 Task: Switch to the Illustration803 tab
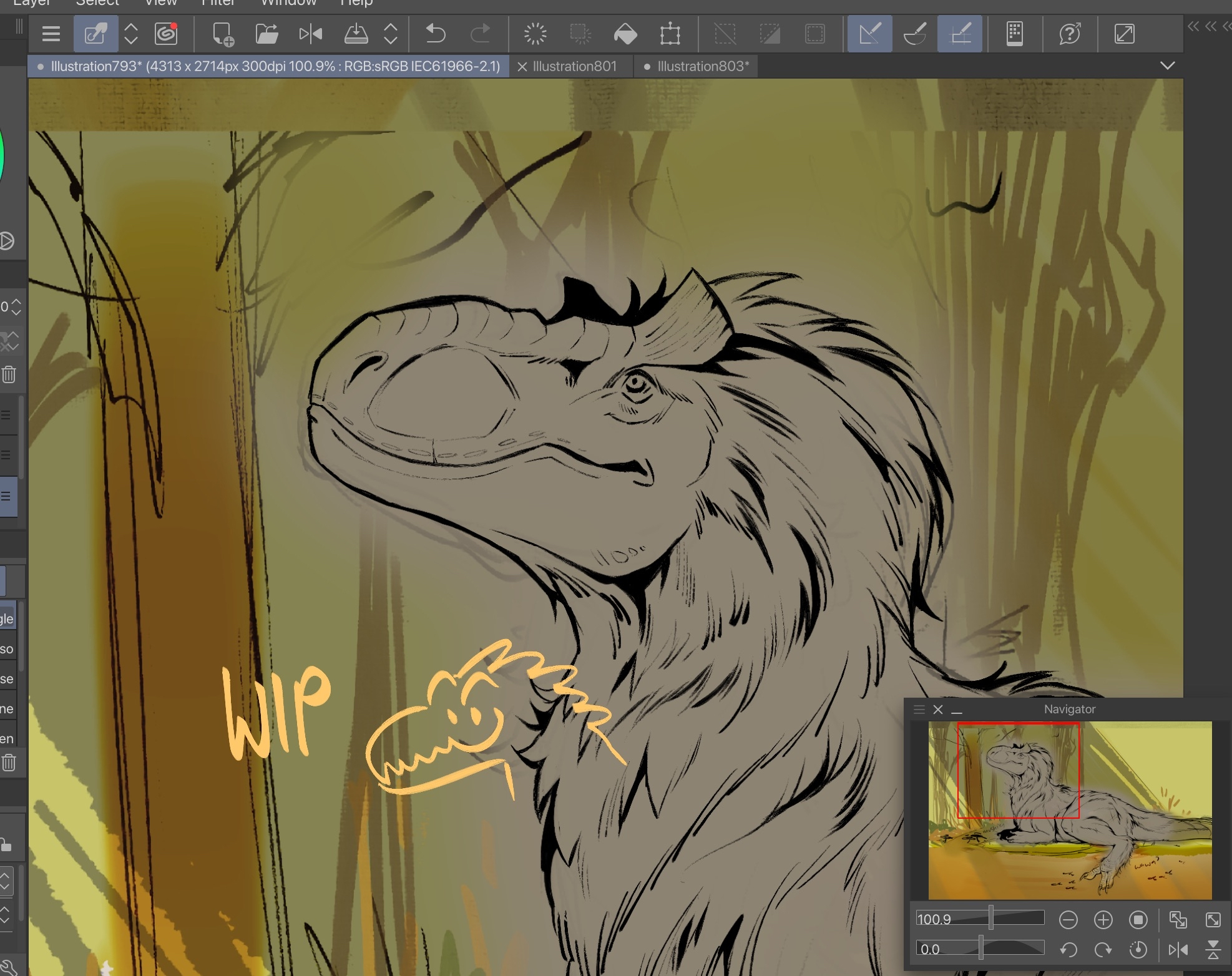tap(702, 66)
